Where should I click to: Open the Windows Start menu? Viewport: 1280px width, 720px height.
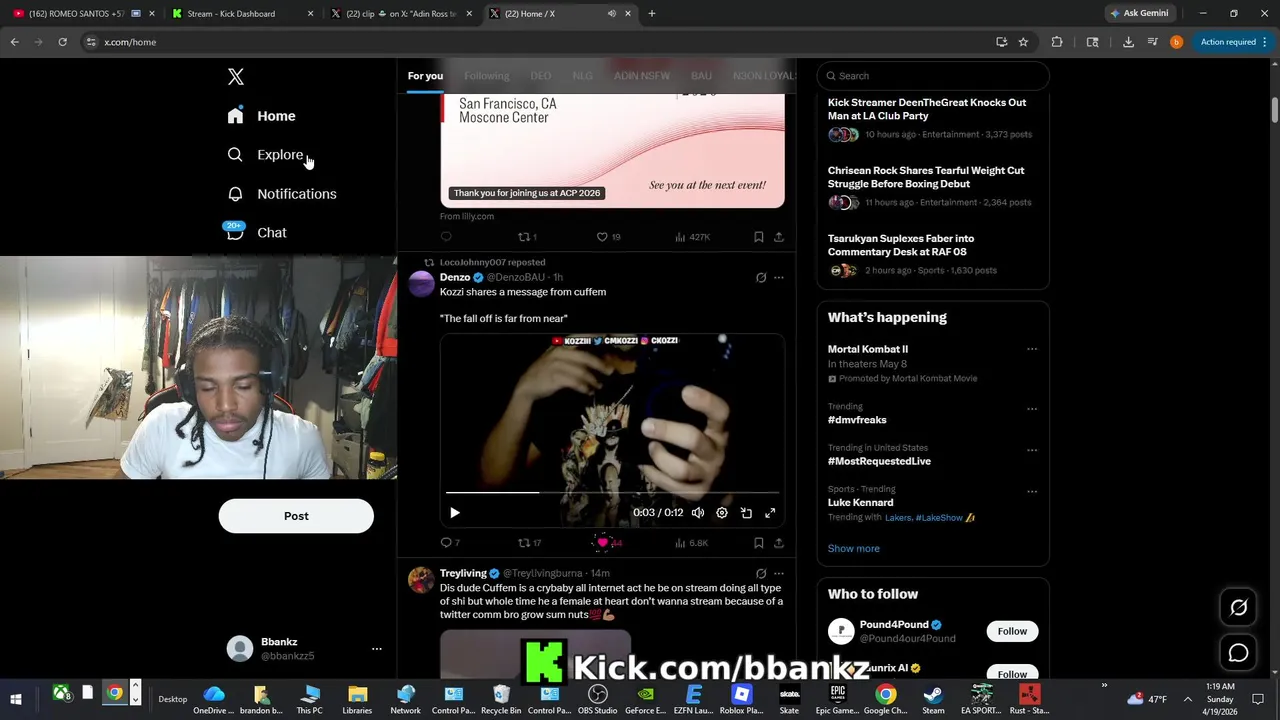pos(16,699)
